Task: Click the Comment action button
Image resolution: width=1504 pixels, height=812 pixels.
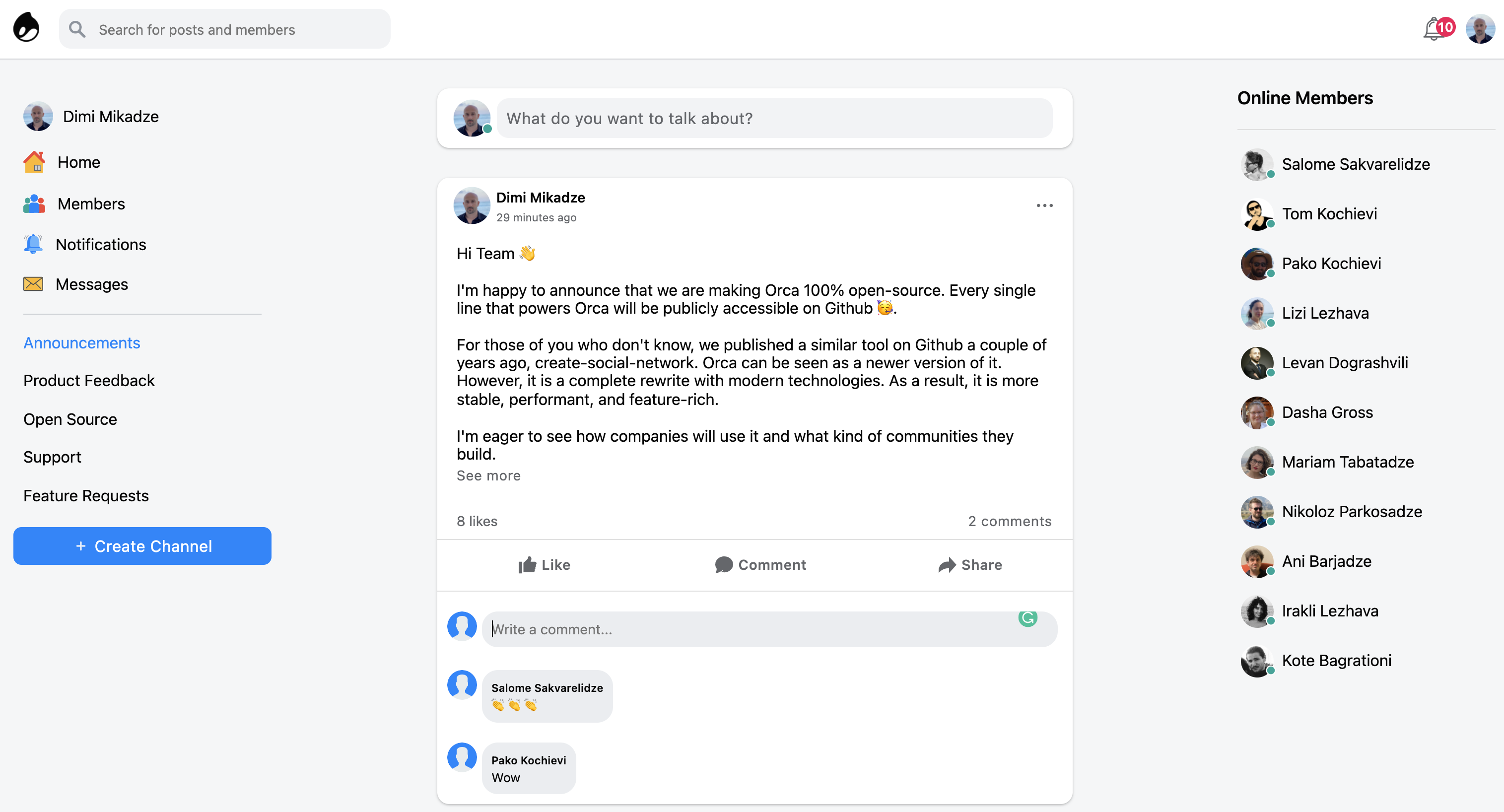Action: [x=759, y=564]
